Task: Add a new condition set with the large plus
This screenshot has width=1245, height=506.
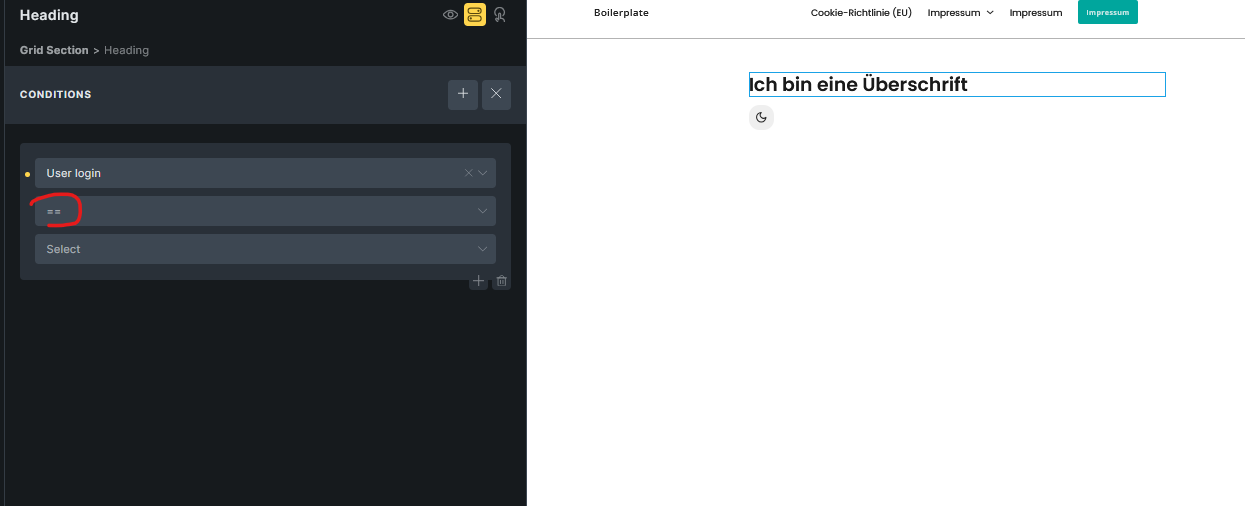Action: point(463,95)
